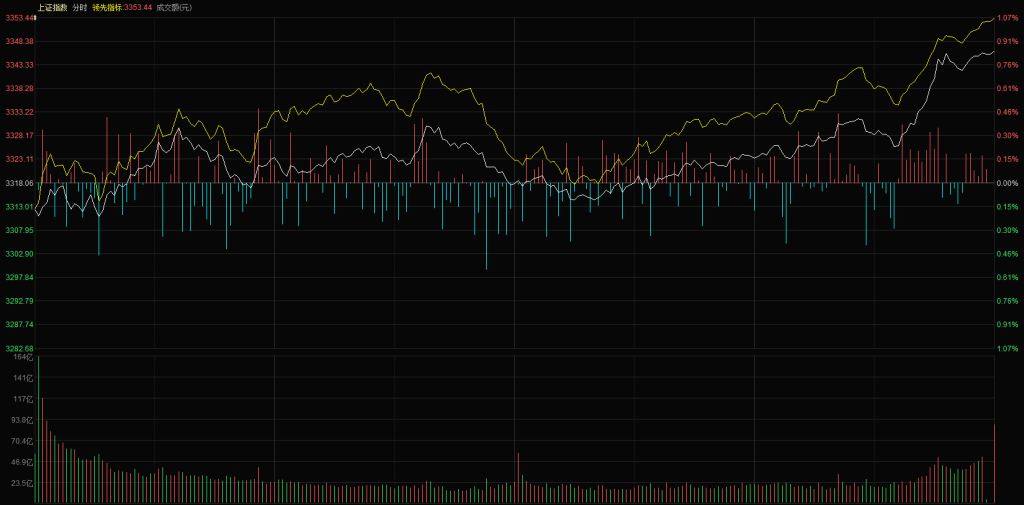Click the 3333.22 red price label
This screenshot has width=1024, height=505.
19,112
